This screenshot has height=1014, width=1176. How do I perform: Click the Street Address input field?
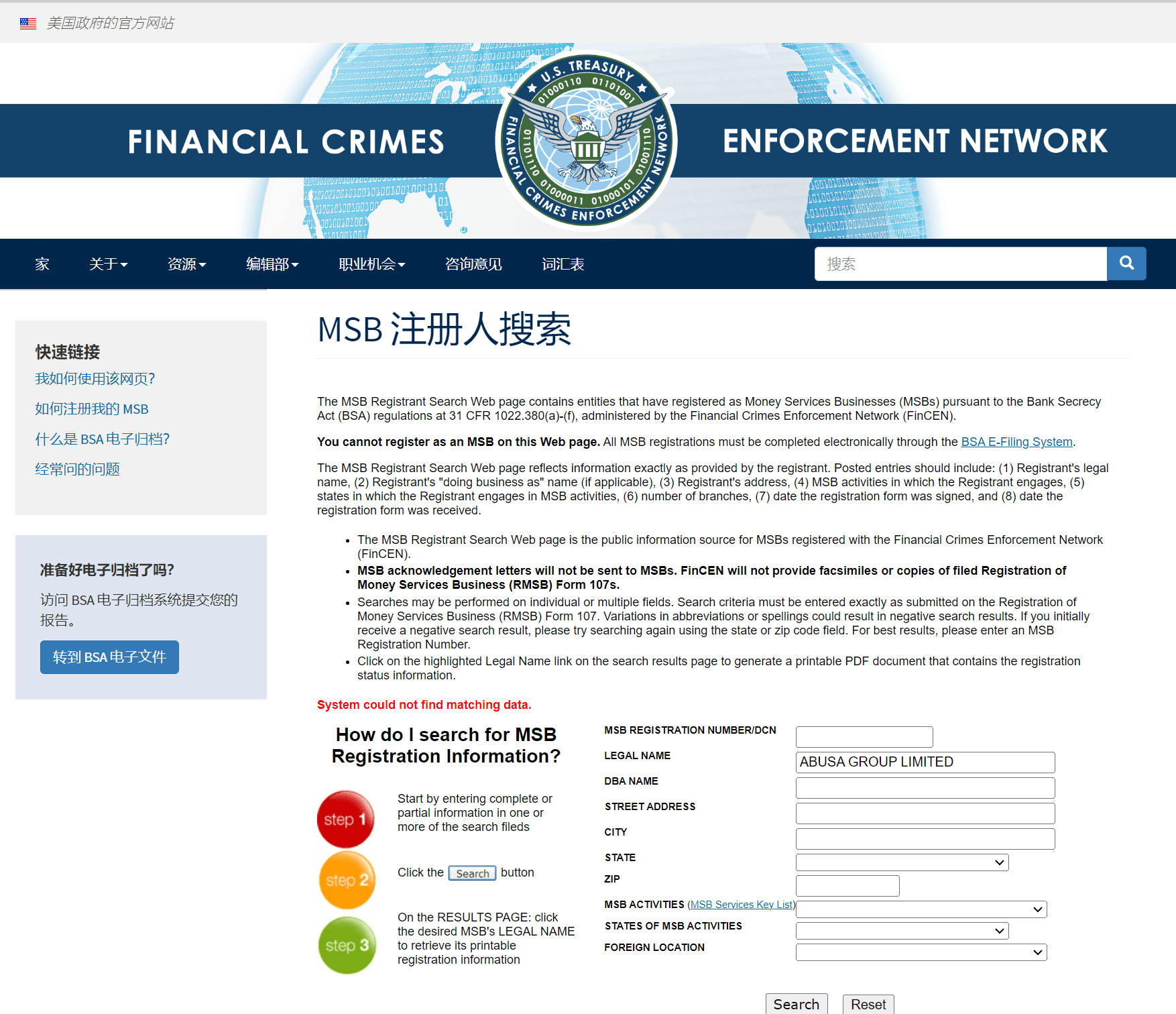pos(925,813)
